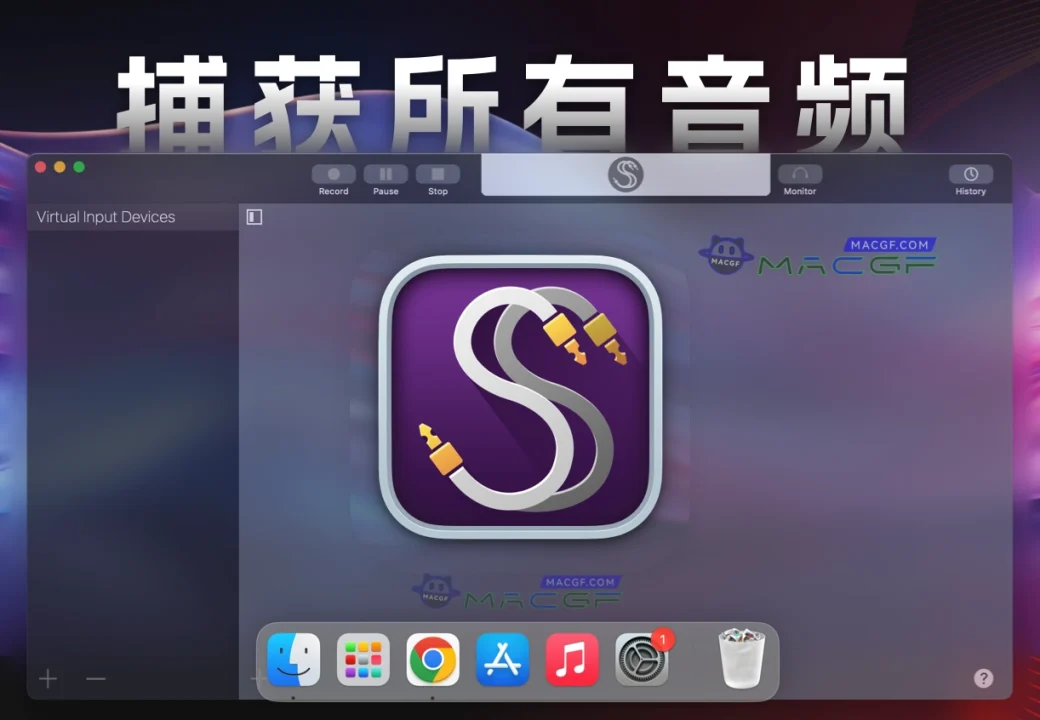Image resolution: width=1040 pixels, height=720 pixels.
Task: Add a new device with the plus button
Action: (x=47, y=678)
